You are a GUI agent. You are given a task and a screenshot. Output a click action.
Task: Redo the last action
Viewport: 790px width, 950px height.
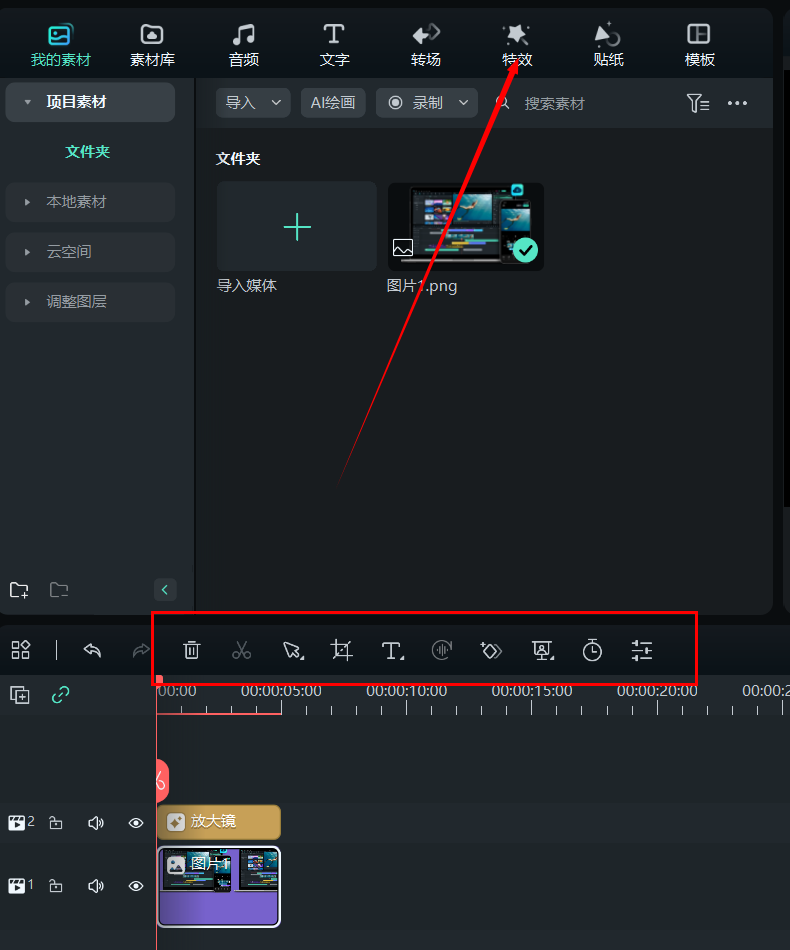(141, 650)
